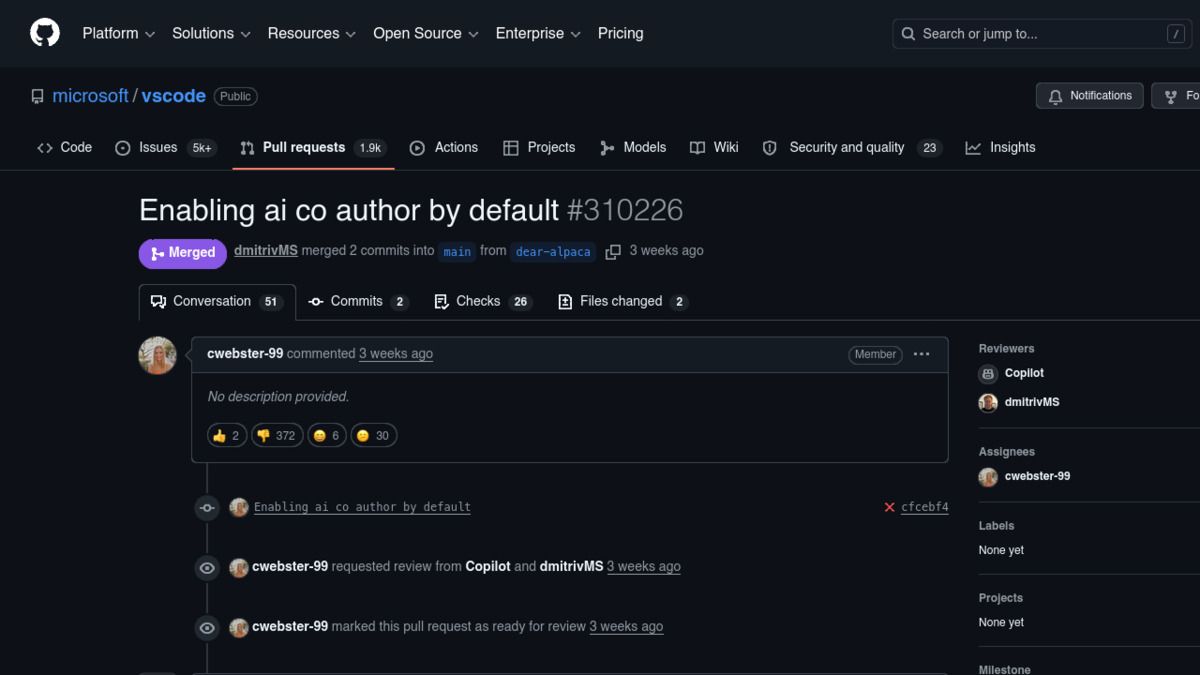
Task: Click the GitHub logo icon
Action: pyautogui.click(x=45, y=33)
